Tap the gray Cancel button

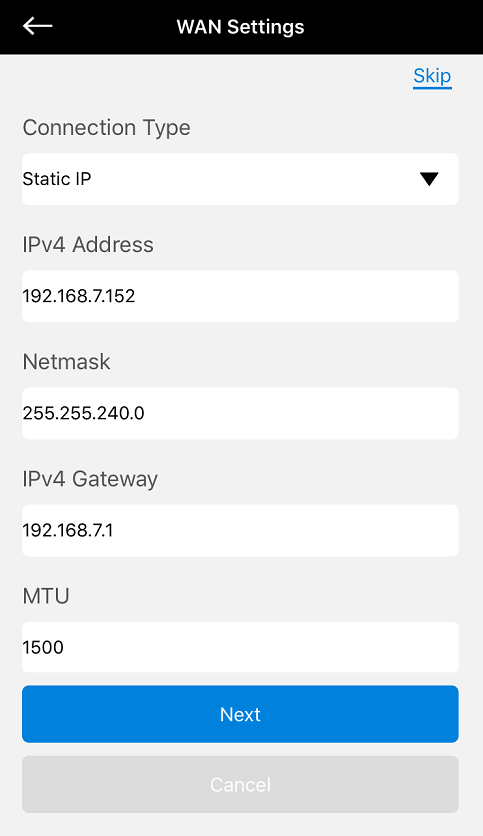point(240,784)
